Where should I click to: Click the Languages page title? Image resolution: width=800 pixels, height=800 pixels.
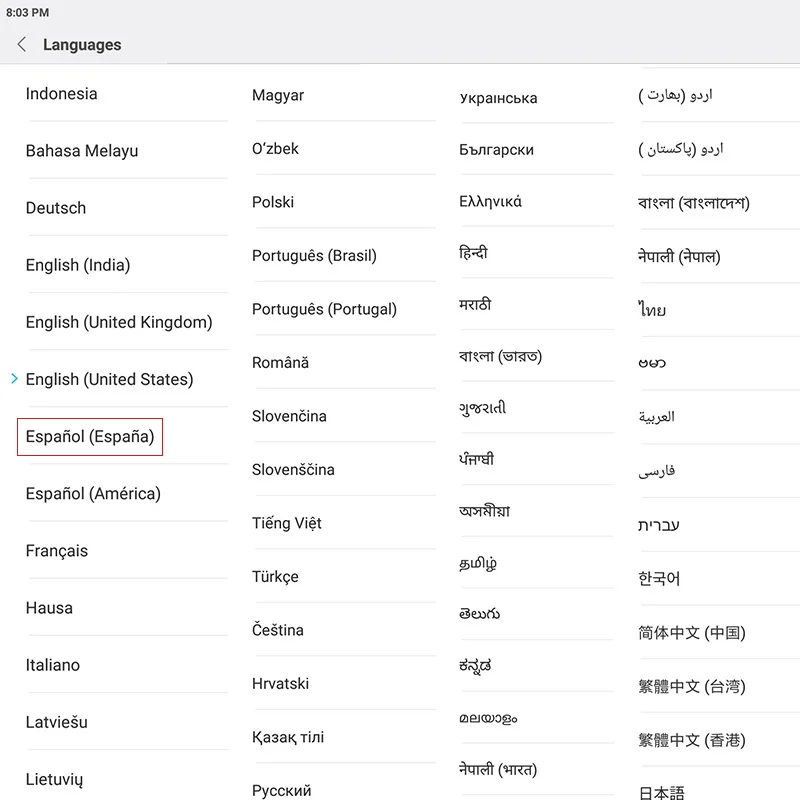coord(82,45)
